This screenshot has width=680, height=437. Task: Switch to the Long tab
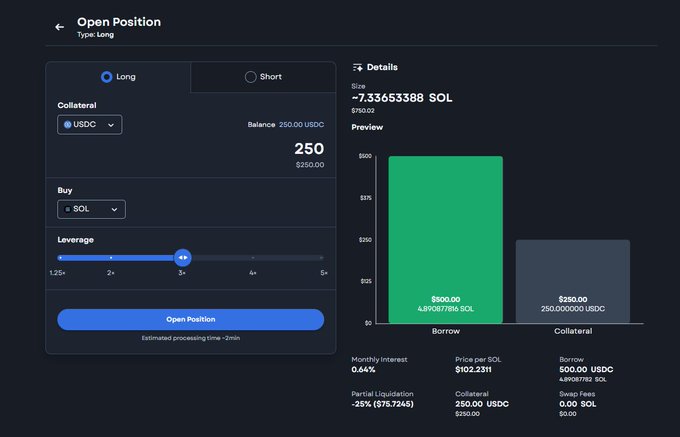tap(118, 77)
